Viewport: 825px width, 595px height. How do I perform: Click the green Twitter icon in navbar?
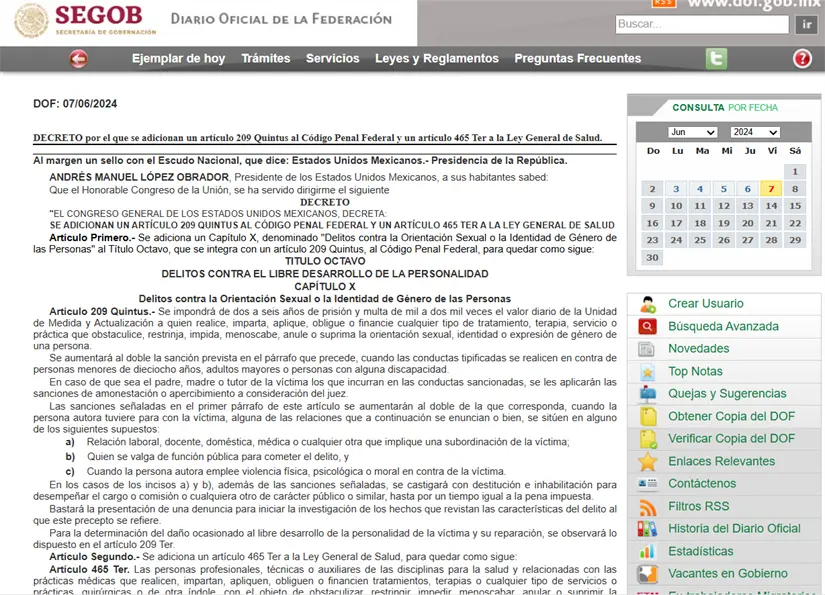click(716, 59)
